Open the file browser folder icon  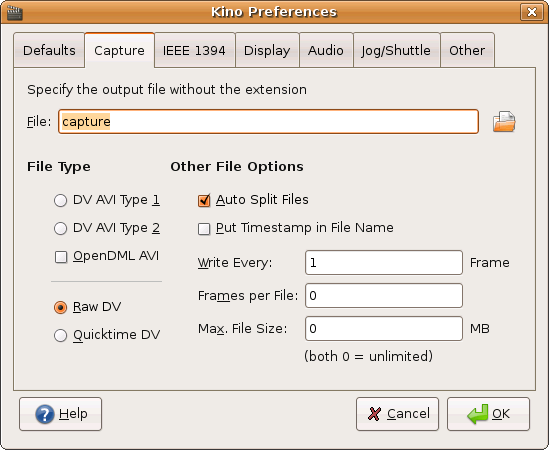(504, 122)
